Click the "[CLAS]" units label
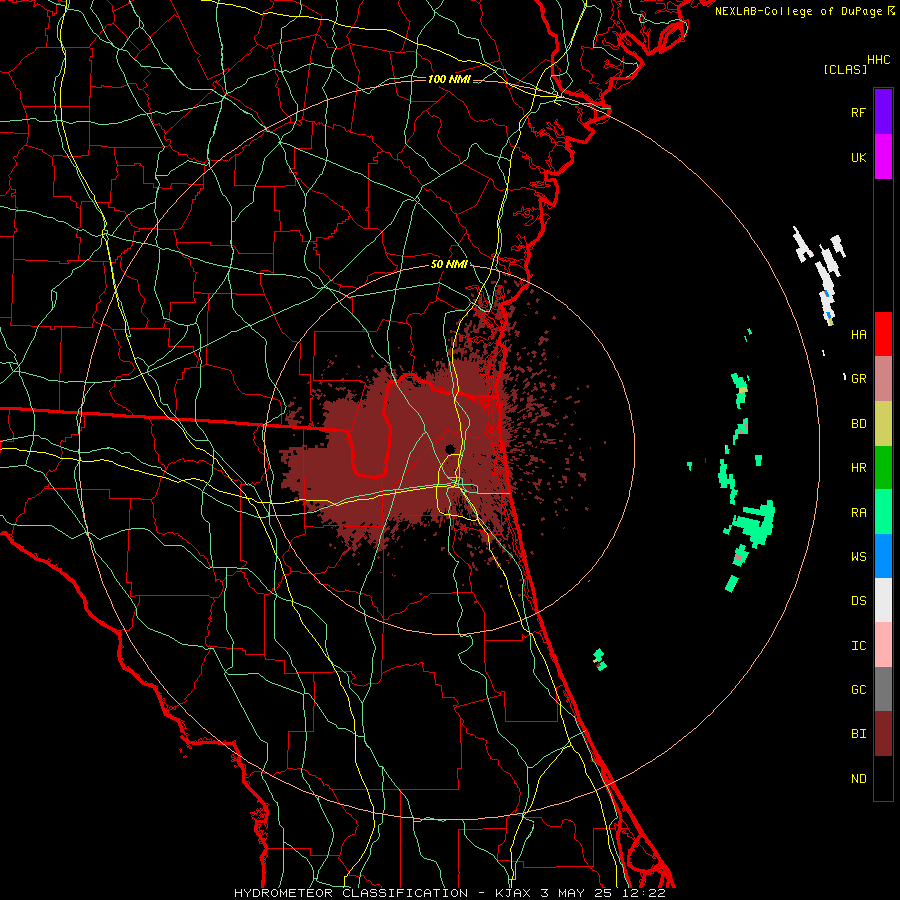The width and height of the screenshot is (900, 900). coord(845,70)
